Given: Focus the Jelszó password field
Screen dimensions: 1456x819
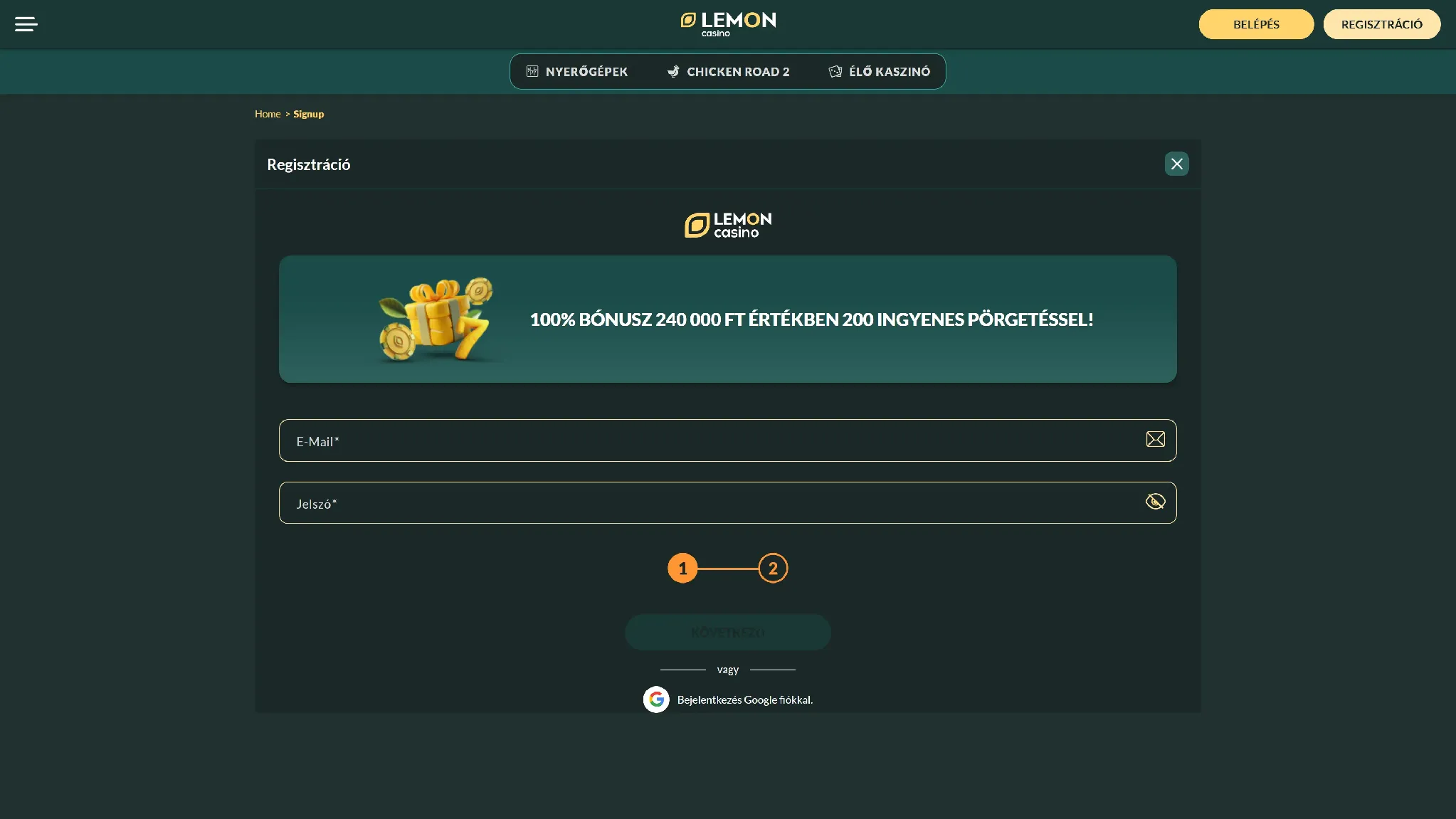Looking at the screenshot, I should 727,503.
